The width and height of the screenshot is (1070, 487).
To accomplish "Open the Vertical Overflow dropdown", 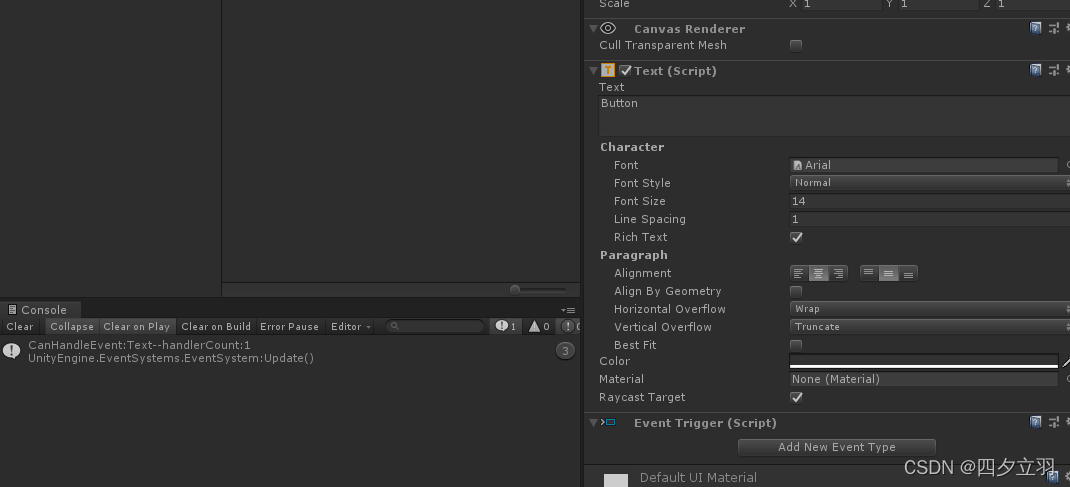I will click(x=929, y=327).
